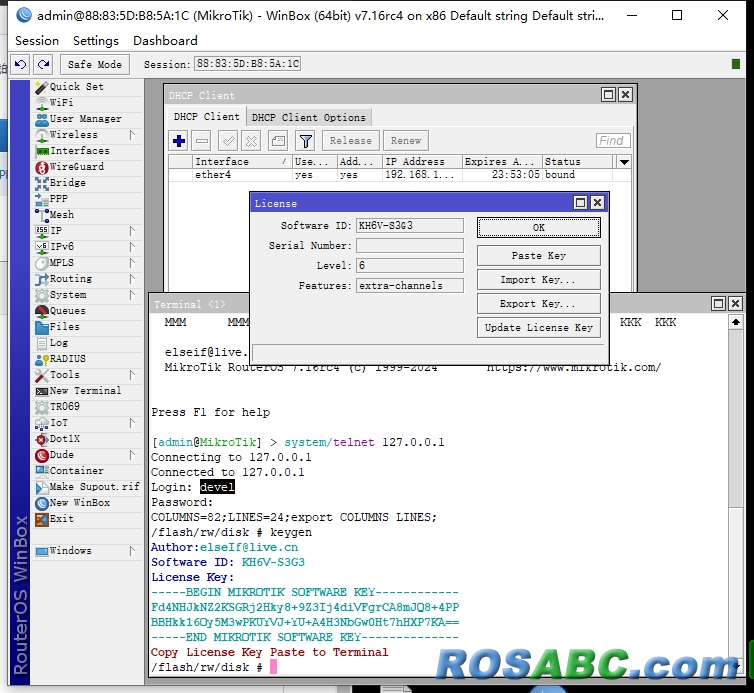Image resolution: width=754 pixels, height=693 pixels.
Task: Add a new DHCP client entry
Action: pyautogui.click(x=179, y=141)
